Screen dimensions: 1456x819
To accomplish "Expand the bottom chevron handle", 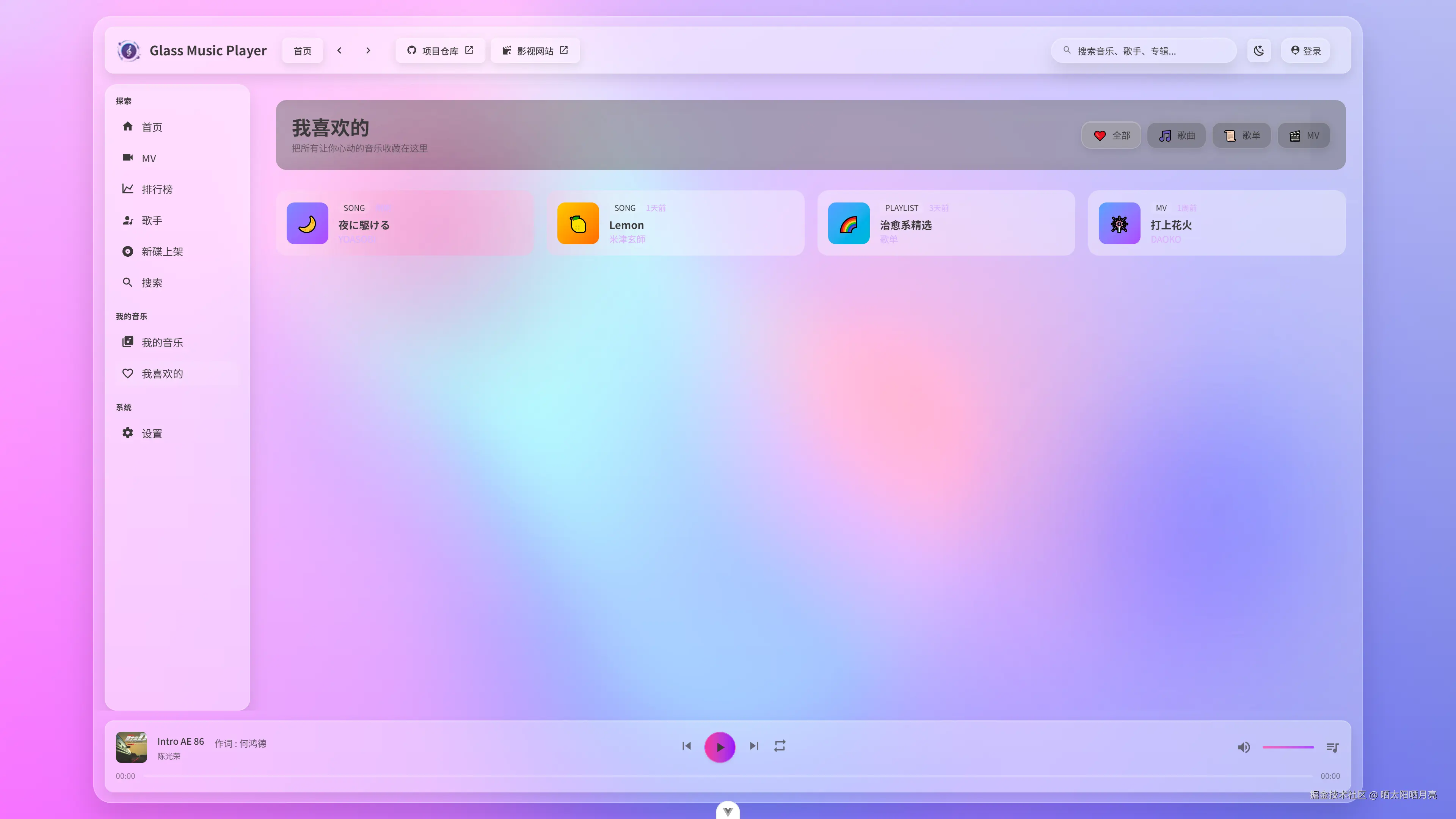I will (728, 811).
